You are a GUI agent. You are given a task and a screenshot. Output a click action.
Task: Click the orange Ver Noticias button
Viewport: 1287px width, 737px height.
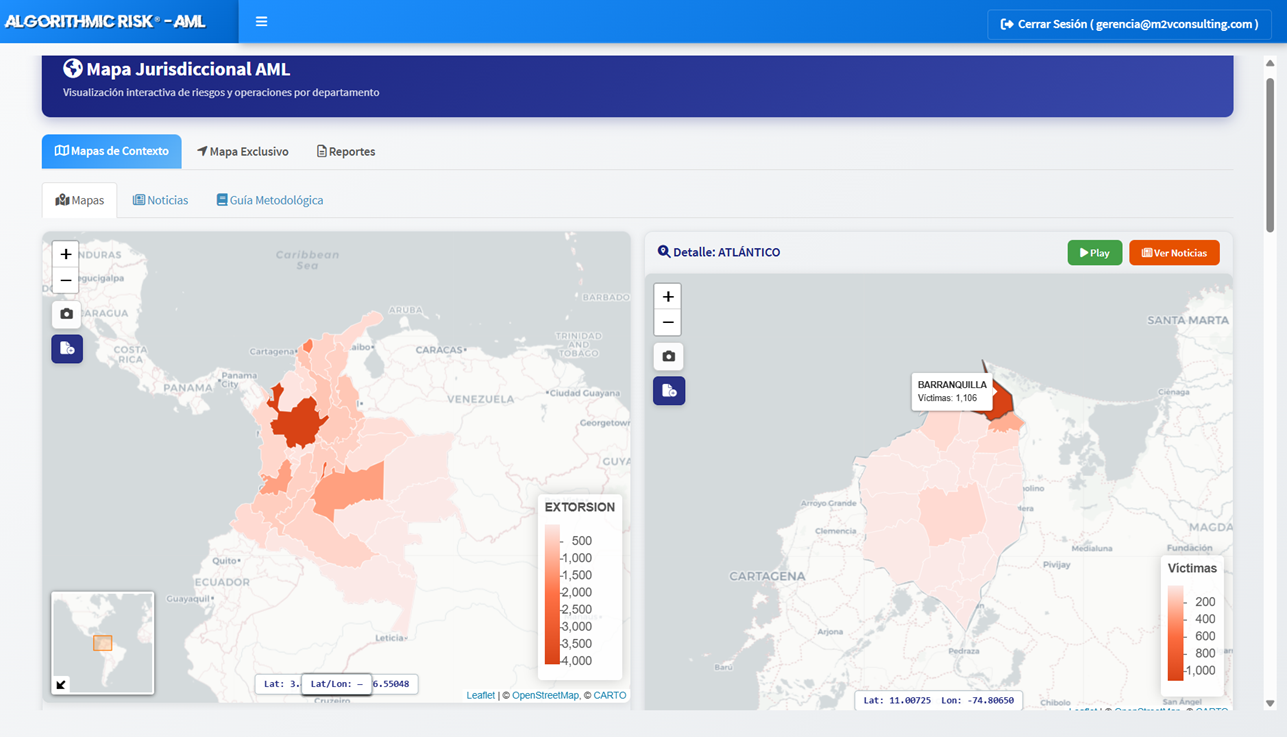pyautogui.click(x=1174, y=253)
